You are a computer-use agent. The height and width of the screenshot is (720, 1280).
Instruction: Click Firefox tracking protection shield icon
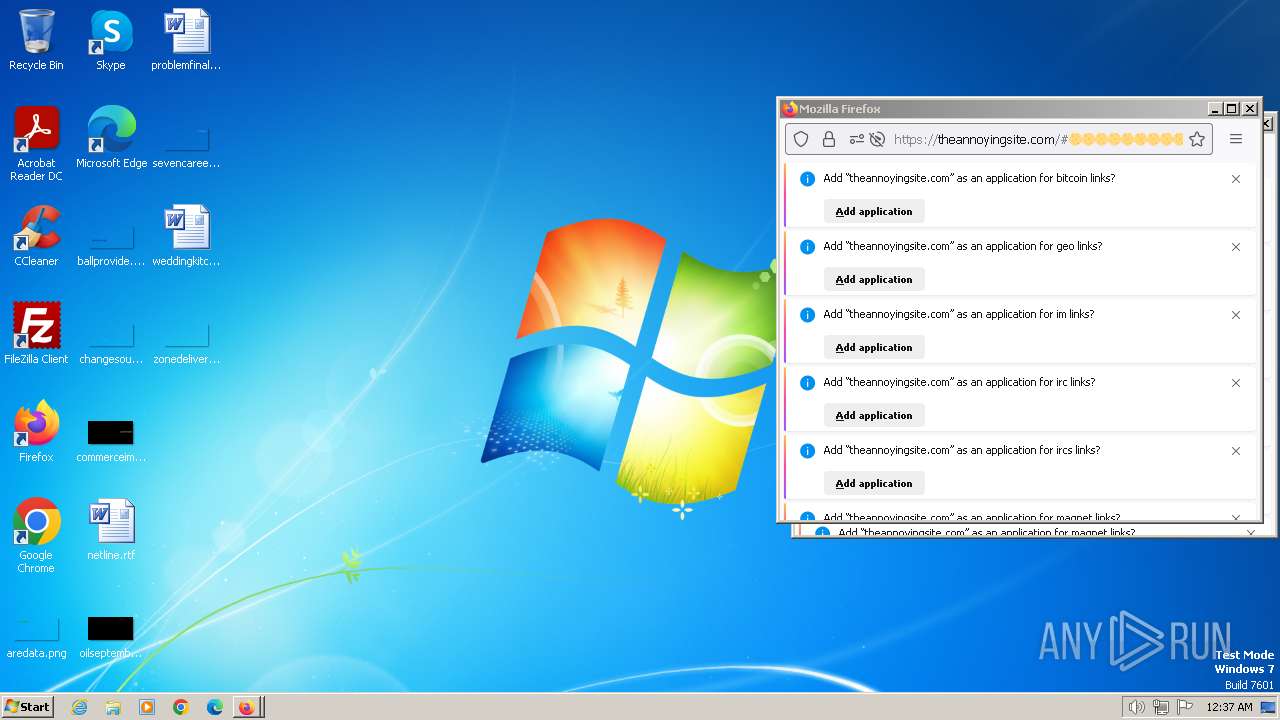coord(801,139)
